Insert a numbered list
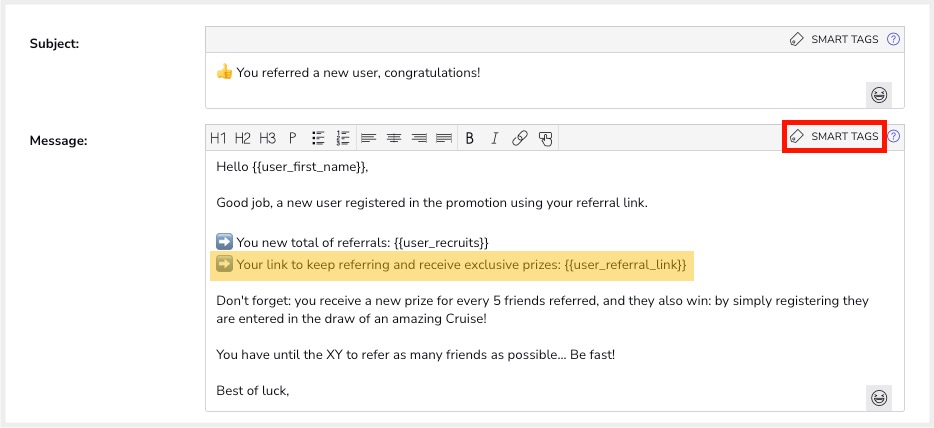 [x=344, y=138]
